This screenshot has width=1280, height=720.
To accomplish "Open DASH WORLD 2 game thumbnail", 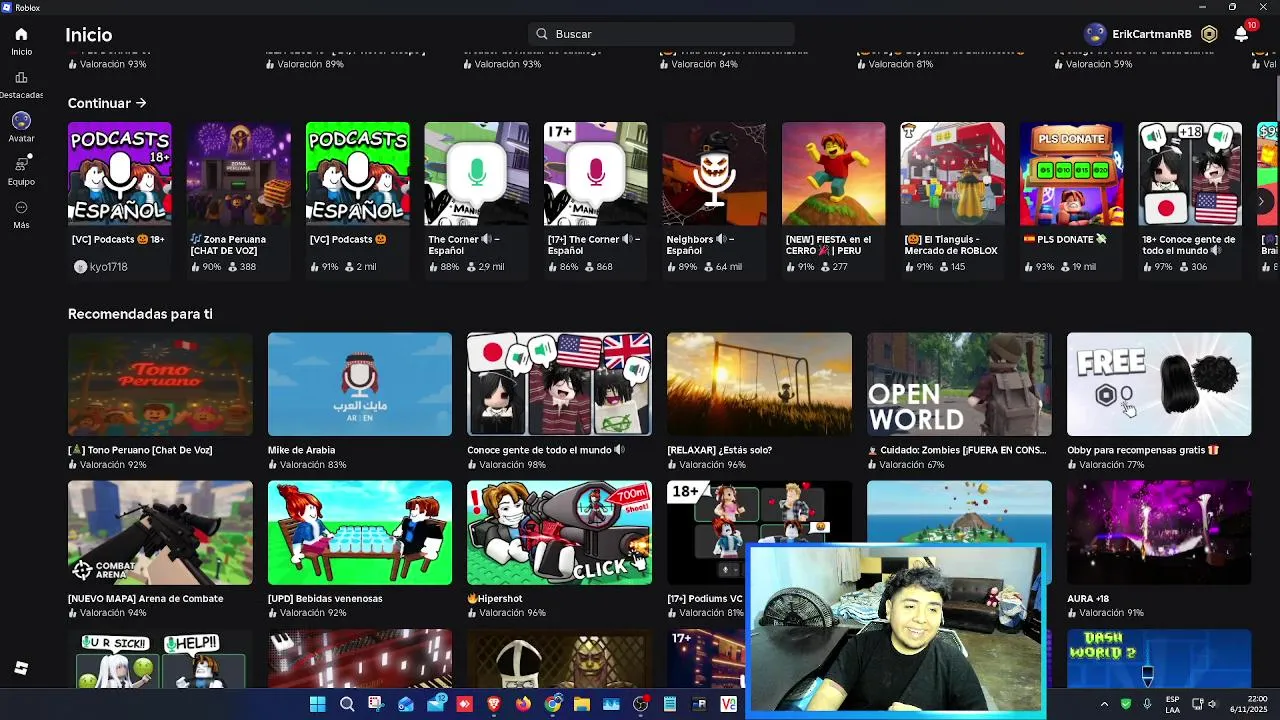I will point(1159,658).
